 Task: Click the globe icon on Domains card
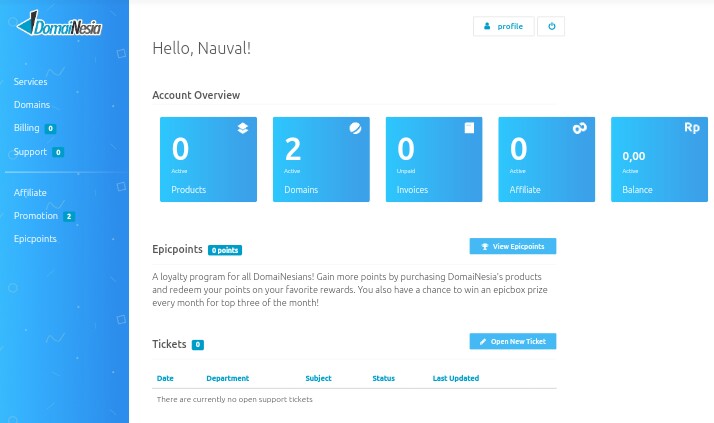[x=355, y=128]
